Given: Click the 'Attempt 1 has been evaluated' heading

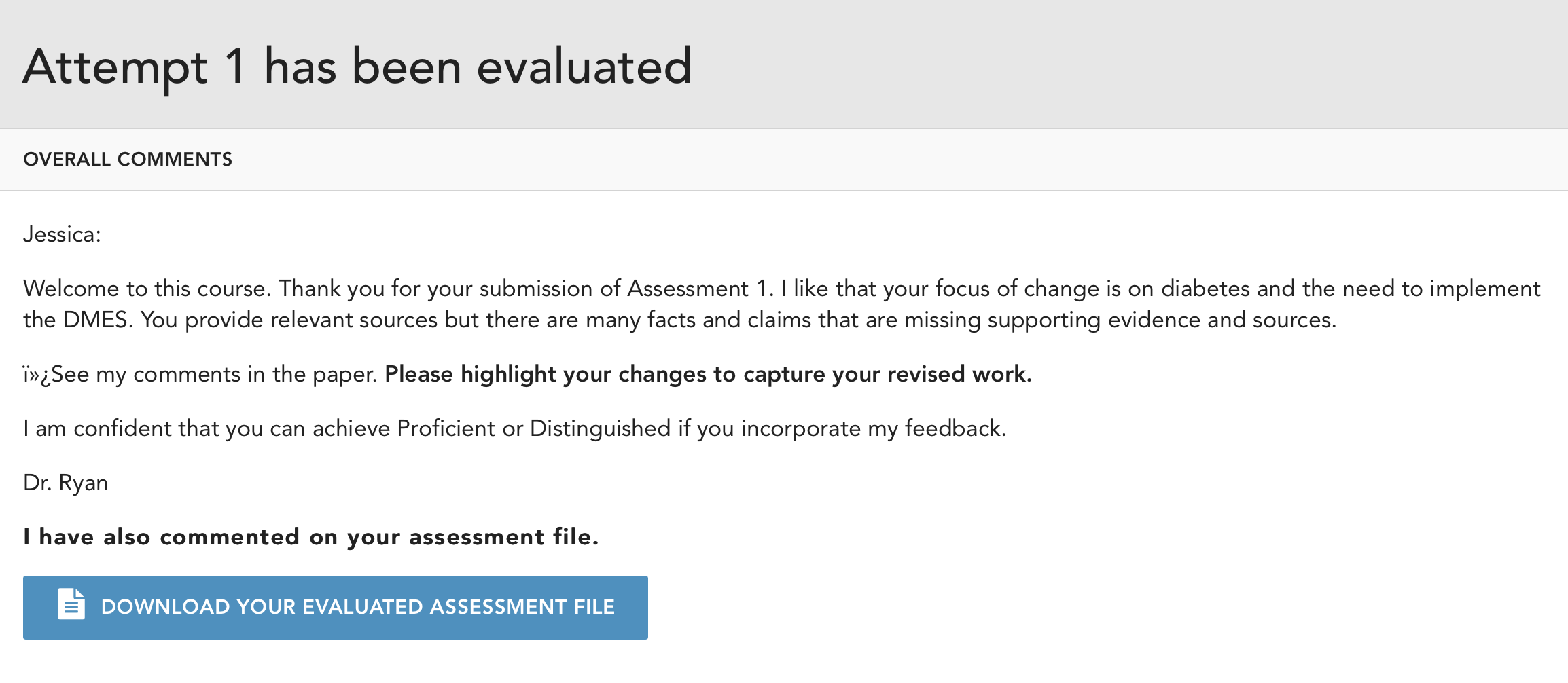Looking at the screenshot, I should (357, 67).
